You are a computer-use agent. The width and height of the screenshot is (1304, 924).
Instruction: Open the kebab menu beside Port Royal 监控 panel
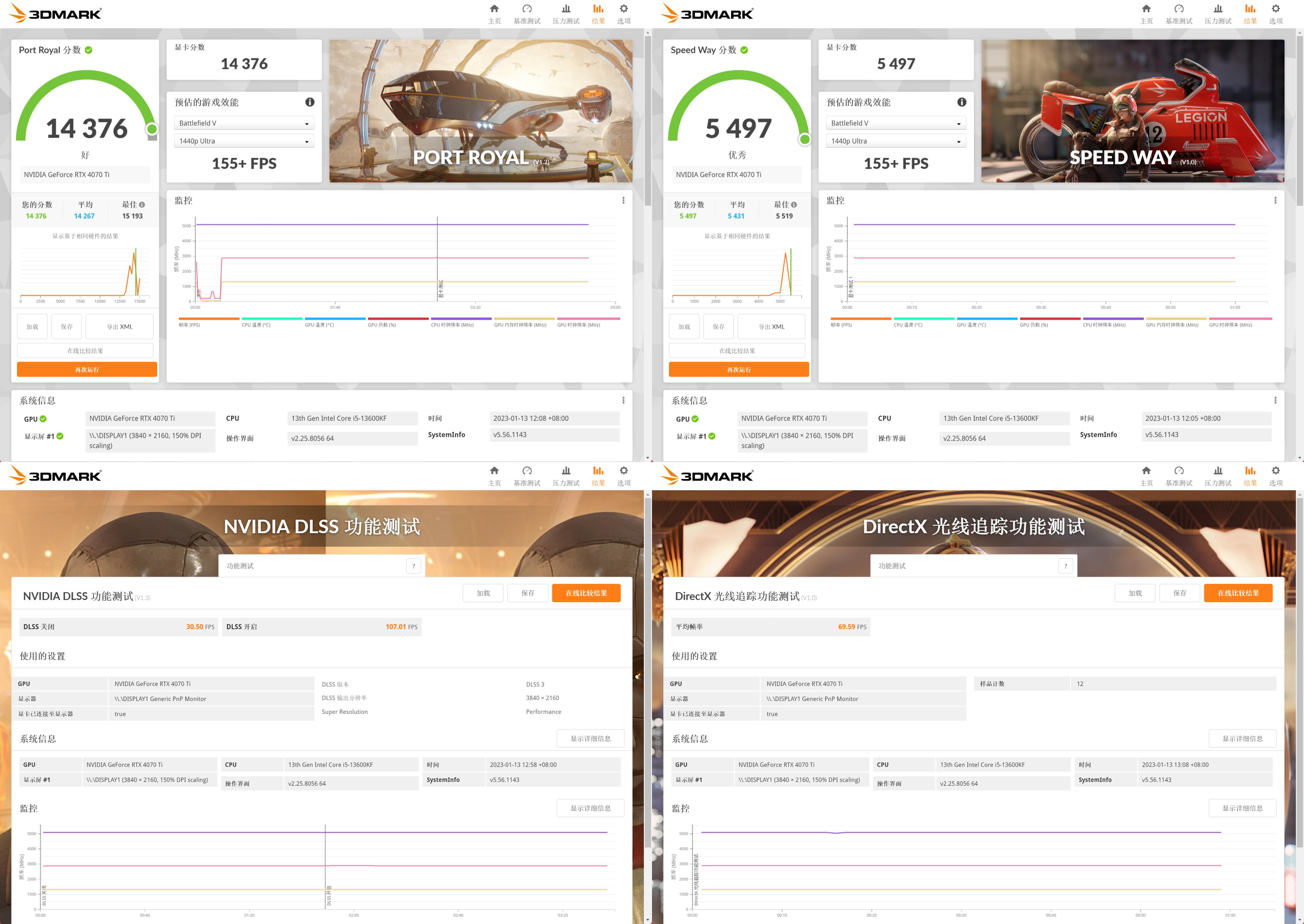(x=623, y=200)
